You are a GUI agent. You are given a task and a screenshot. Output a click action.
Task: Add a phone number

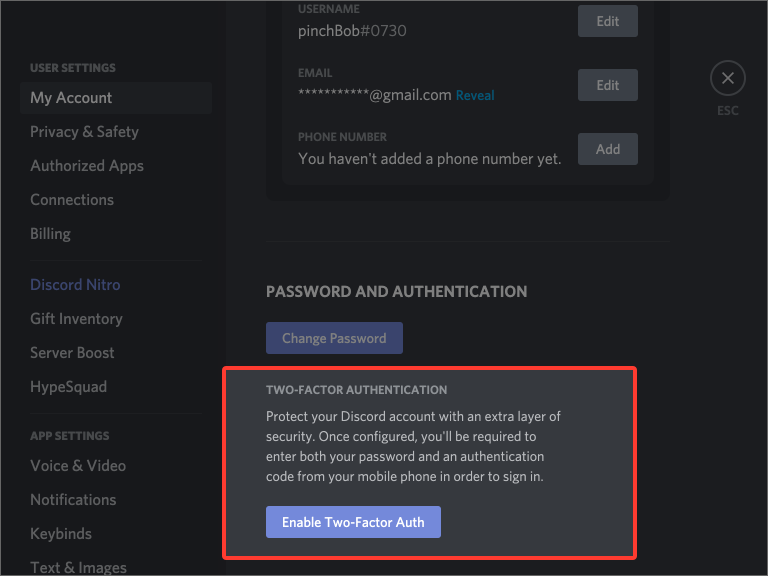607,149
